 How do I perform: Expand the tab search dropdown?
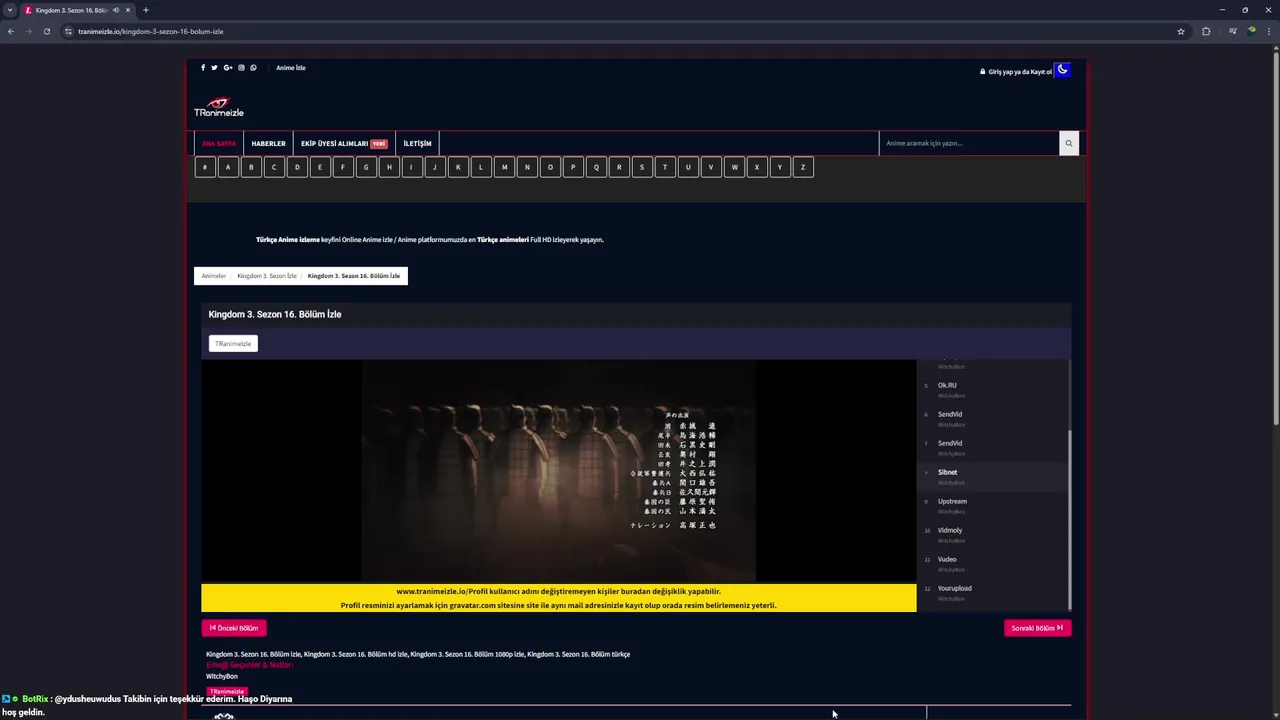10,10
